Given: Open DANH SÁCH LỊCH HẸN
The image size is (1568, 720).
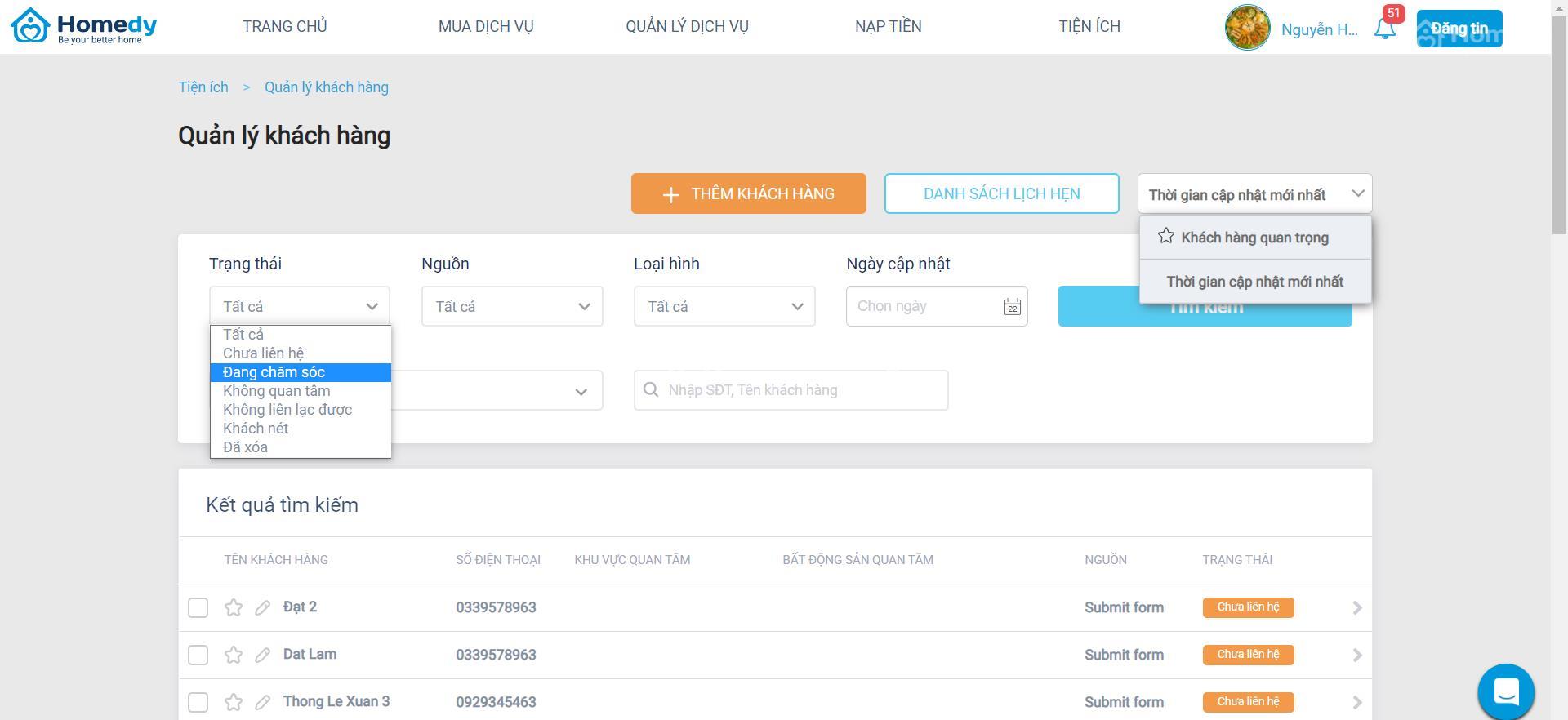Looking at the screenshot, I should pyautogui.click(x=1001, y=193).
